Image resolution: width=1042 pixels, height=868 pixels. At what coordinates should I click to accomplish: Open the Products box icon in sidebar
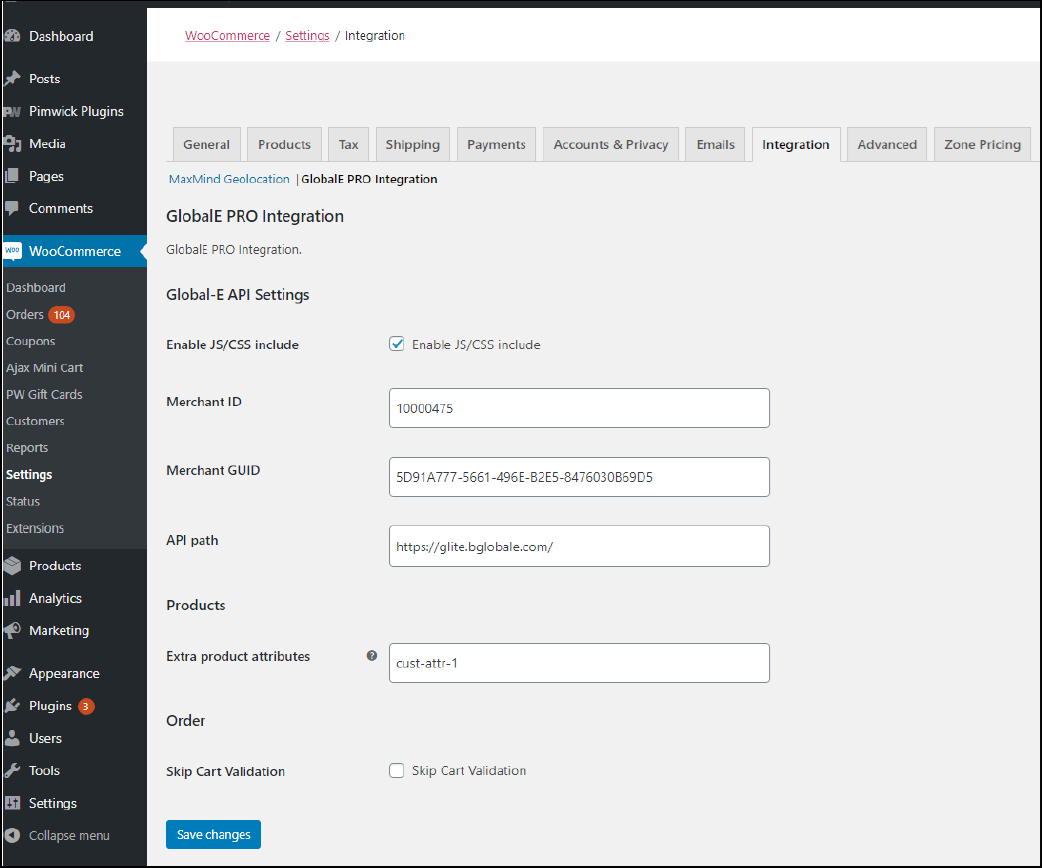[x=18, y=565]
